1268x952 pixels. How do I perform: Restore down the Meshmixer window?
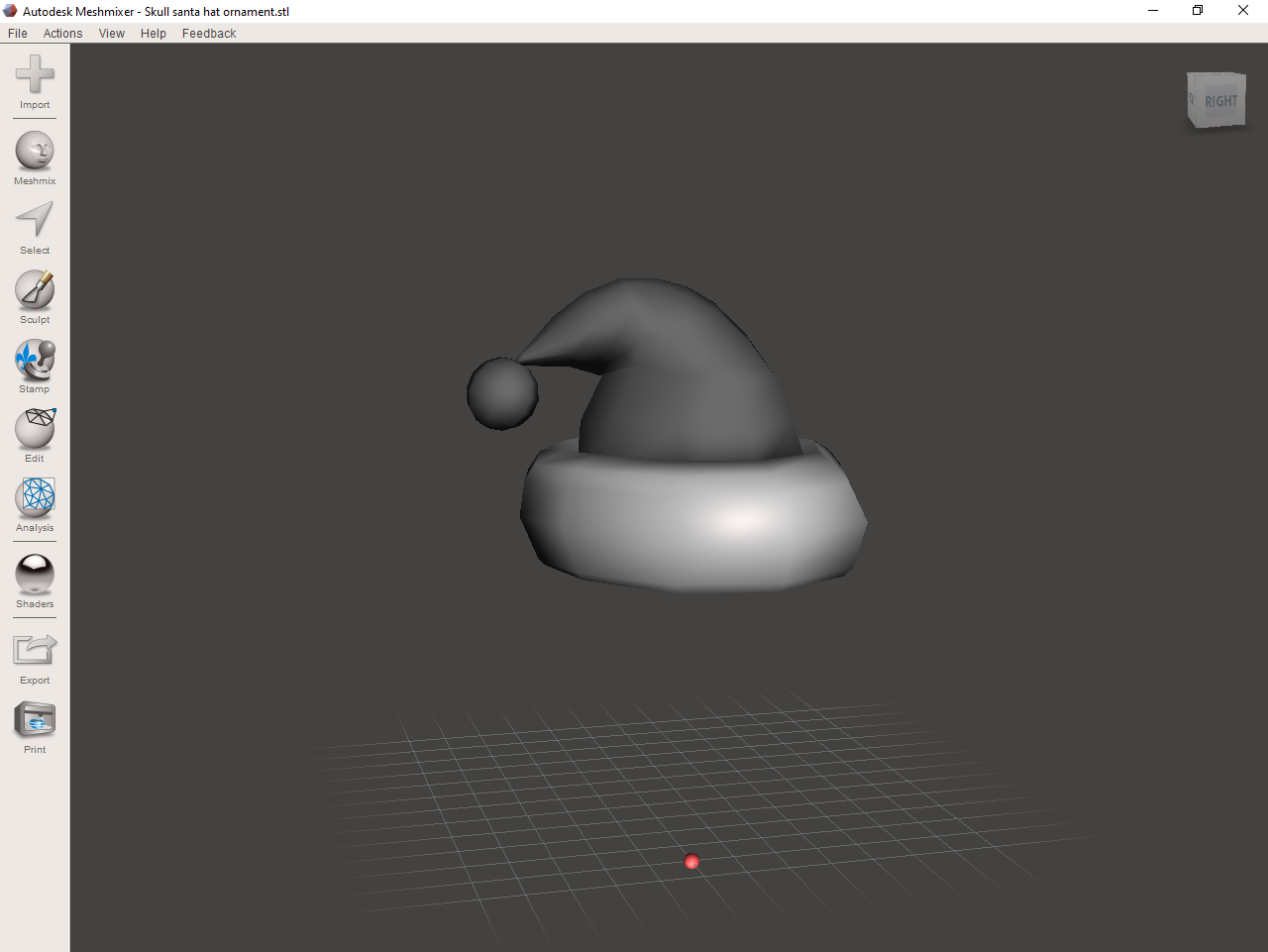click(1197, 10)
